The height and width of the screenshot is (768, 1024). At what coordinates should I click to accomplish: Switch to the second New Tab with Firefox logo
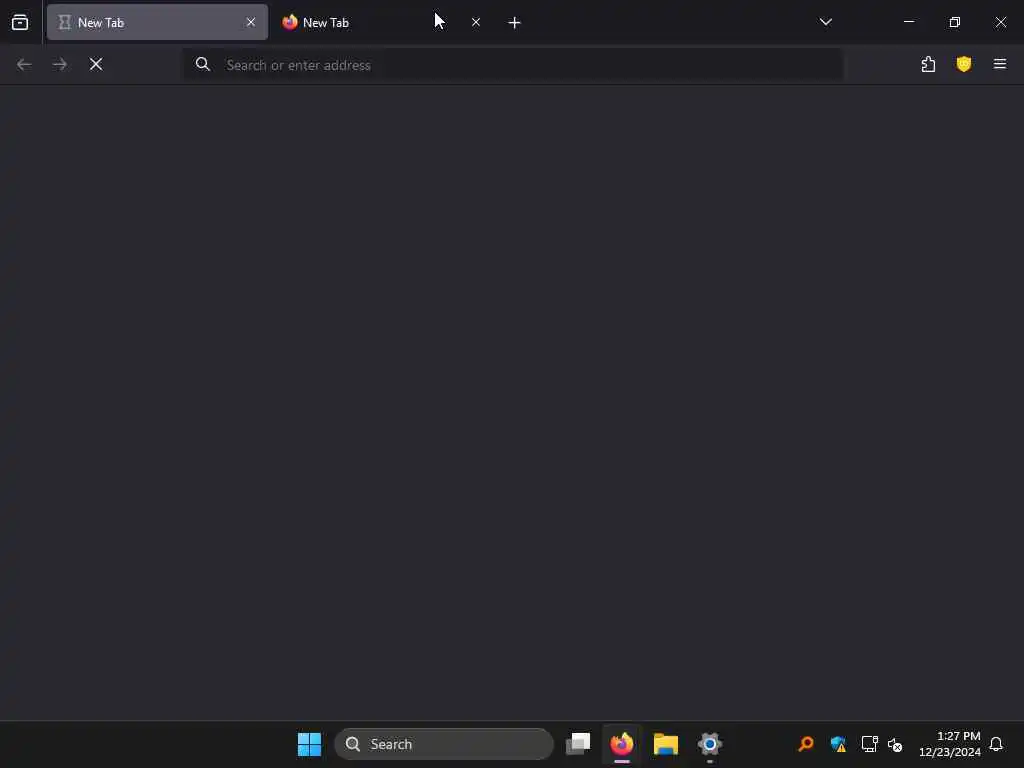coord(380,22)
